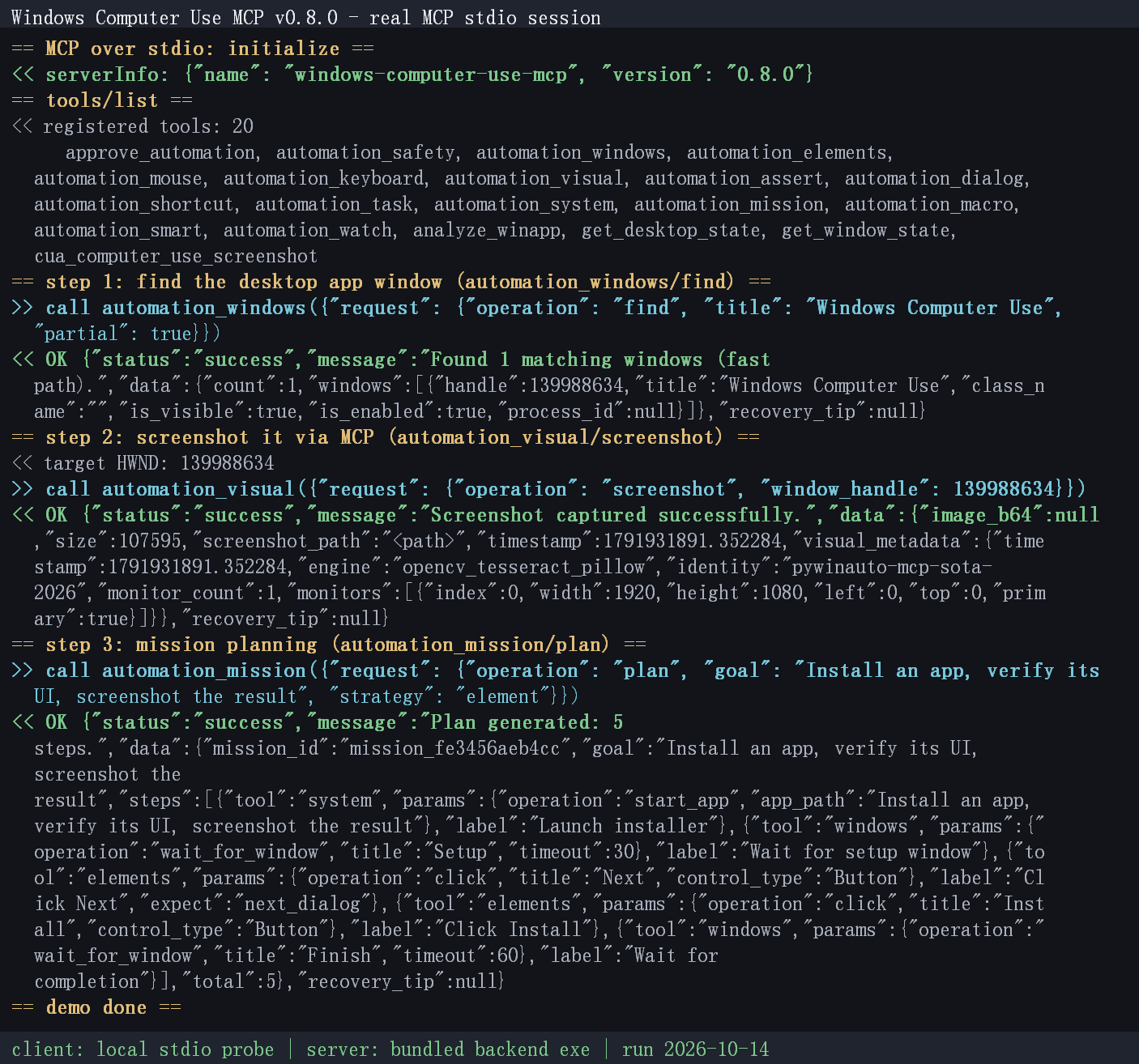Click the 'call automation_mission' request line
This screenshot has height=1064, width=1139.
[x=556, y=670]
